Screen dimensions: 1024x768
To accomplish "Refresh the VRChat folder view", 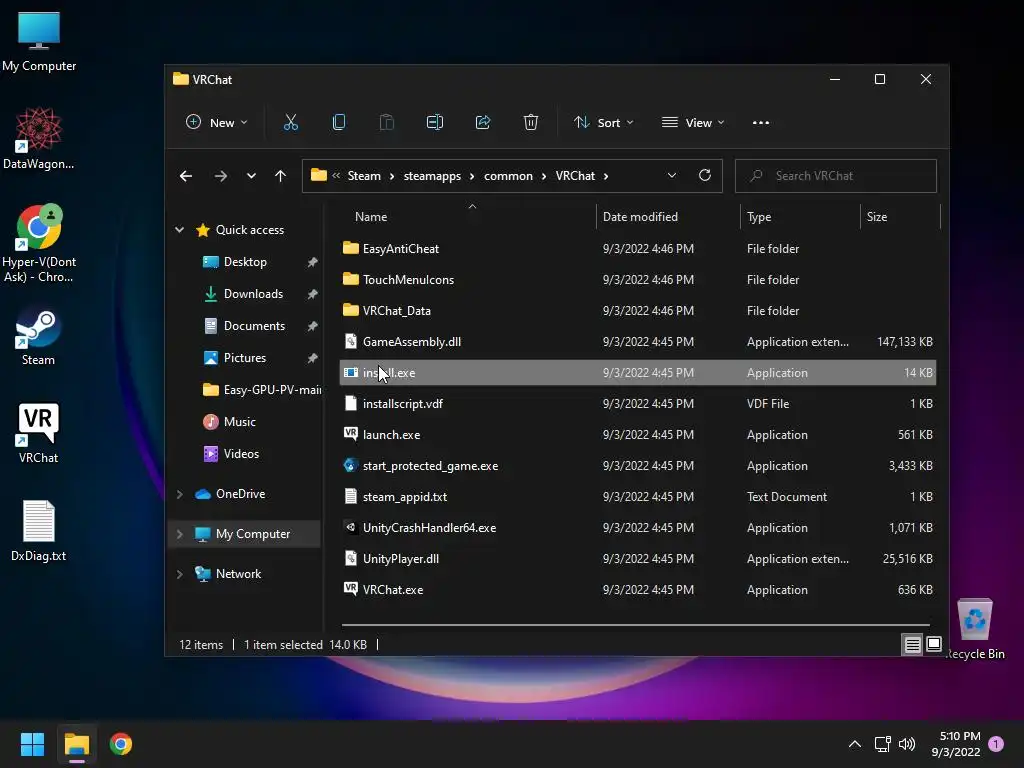I will tap(705, 175).
